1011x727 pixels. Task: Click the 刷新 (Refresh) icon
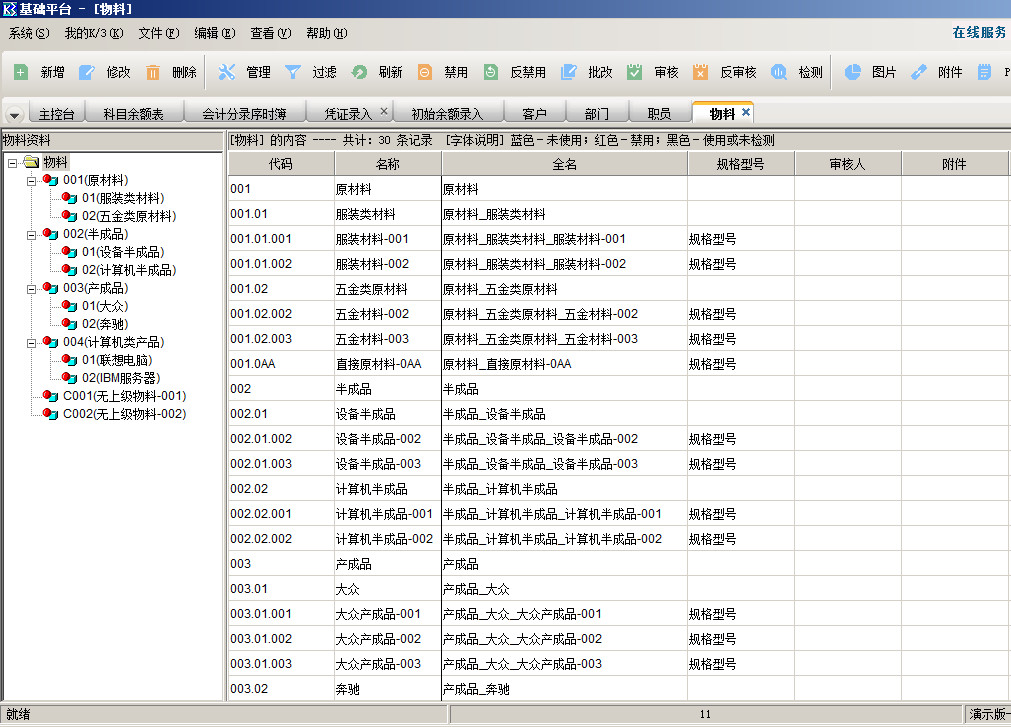359,72
